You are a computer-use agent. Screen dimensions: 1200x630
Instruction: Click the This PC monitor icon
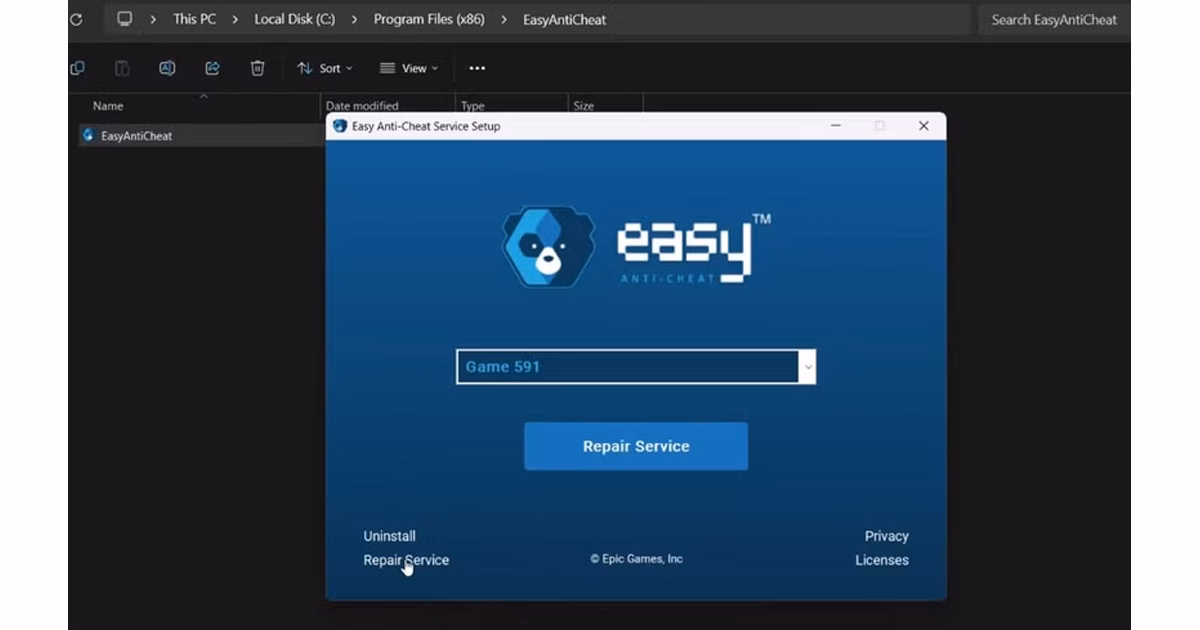coord(125,19)
